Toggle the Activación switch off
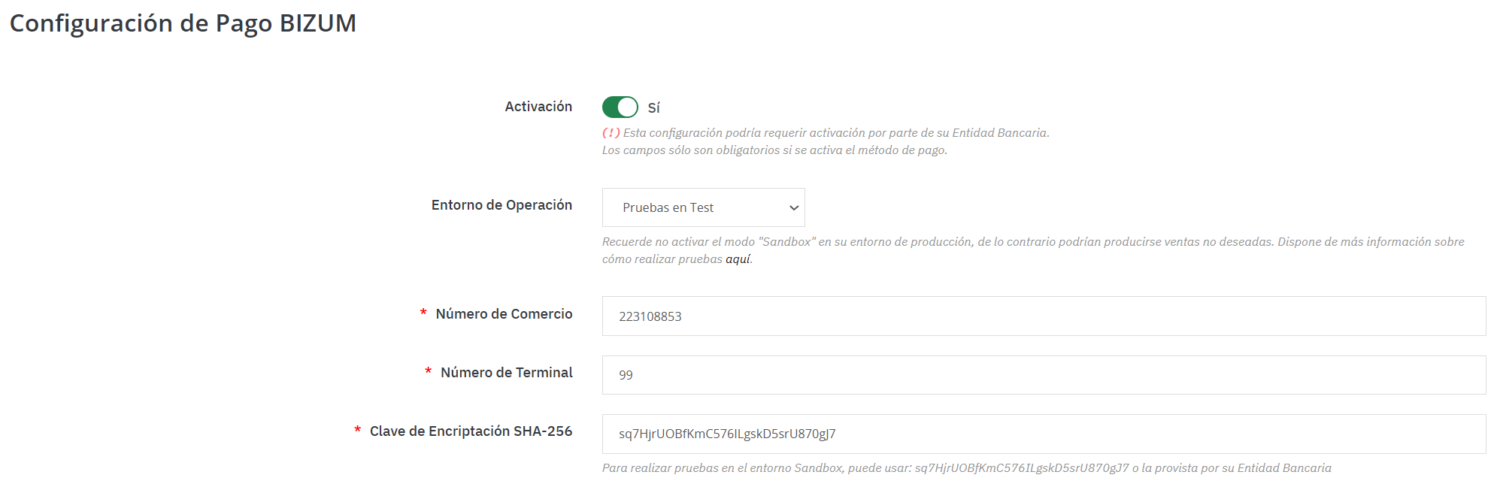Viewport: 1500px width, 490px height. pos(620,107)
